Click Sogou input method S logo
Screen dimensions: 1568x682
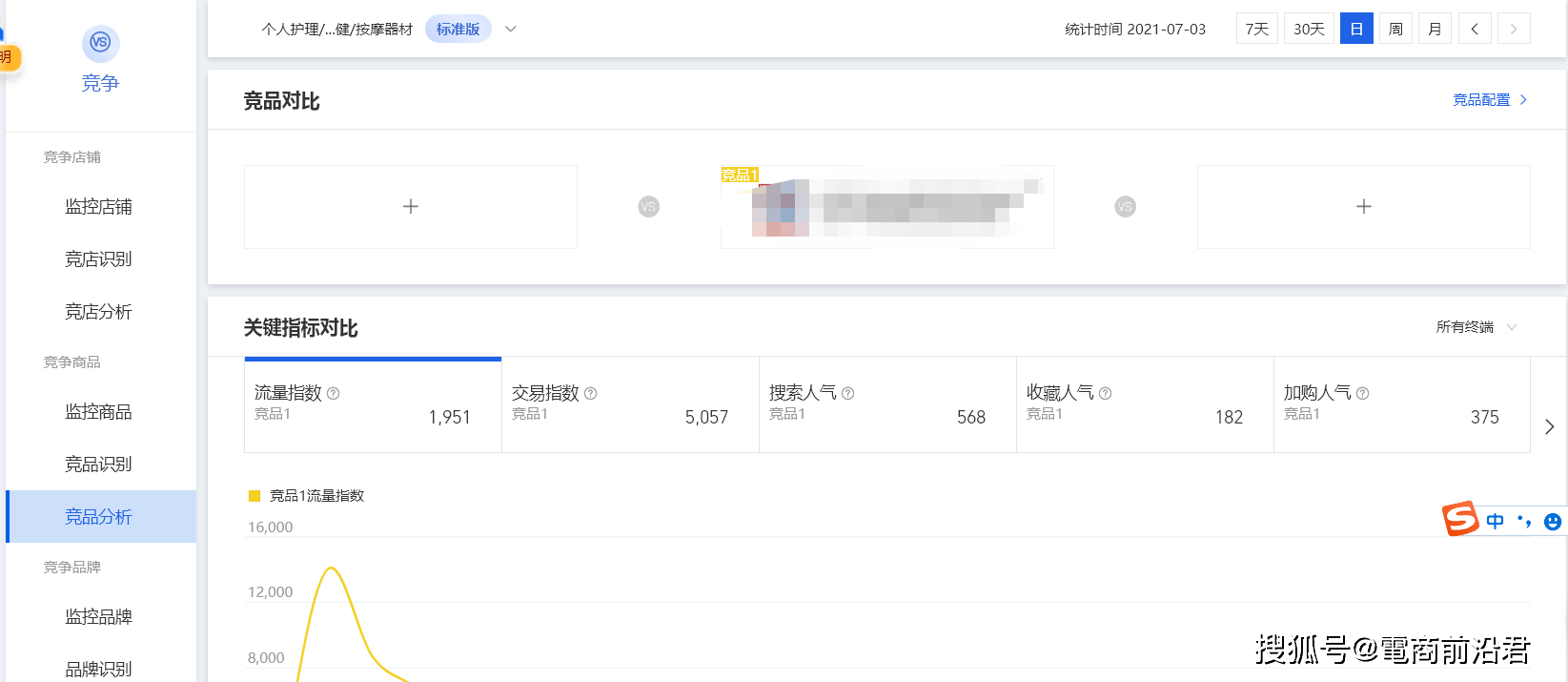pos(1459,519)
